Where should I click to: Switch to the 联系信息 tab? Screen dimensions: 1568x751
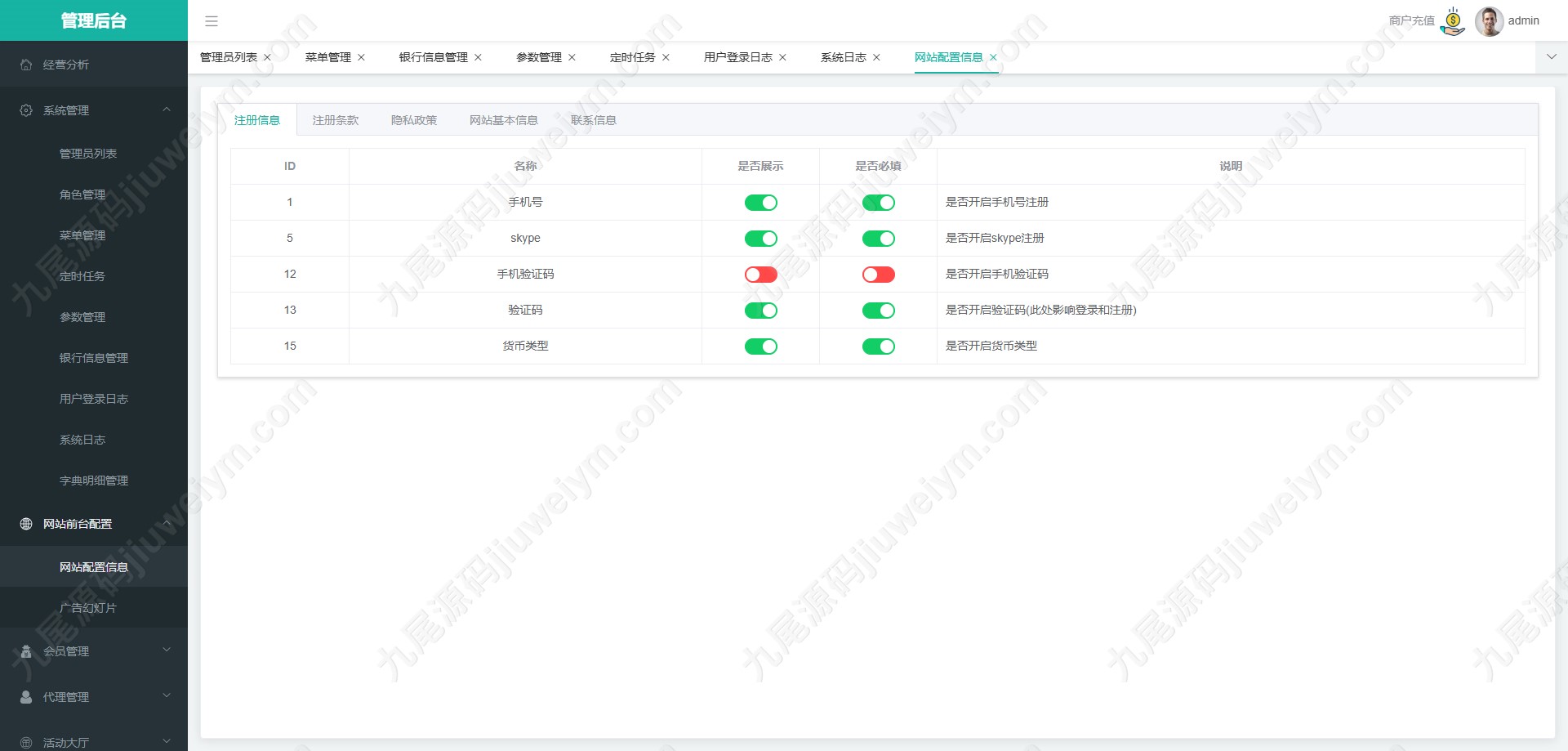[x=594, y=120]
